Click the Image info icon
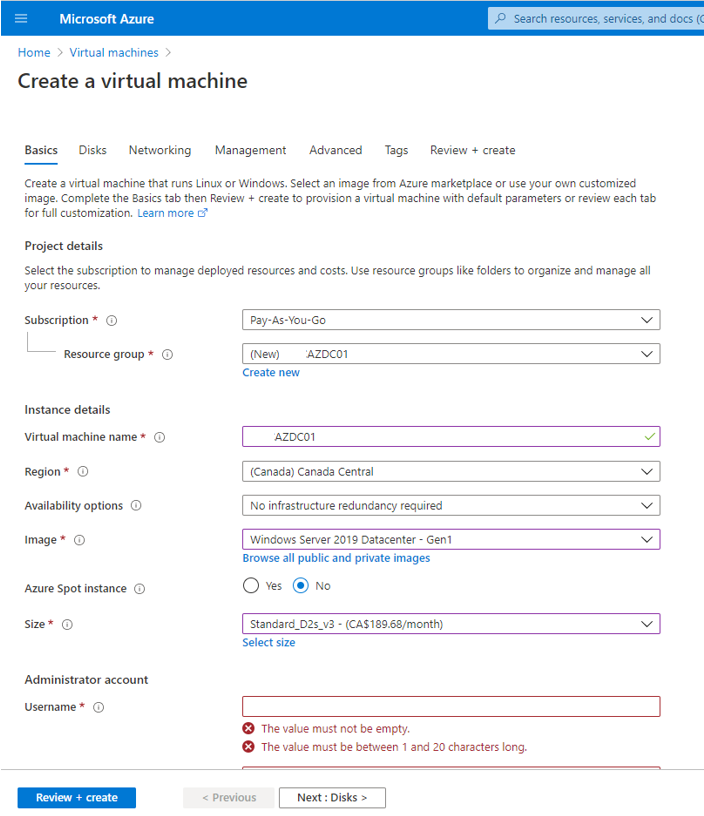 (79, 540)
